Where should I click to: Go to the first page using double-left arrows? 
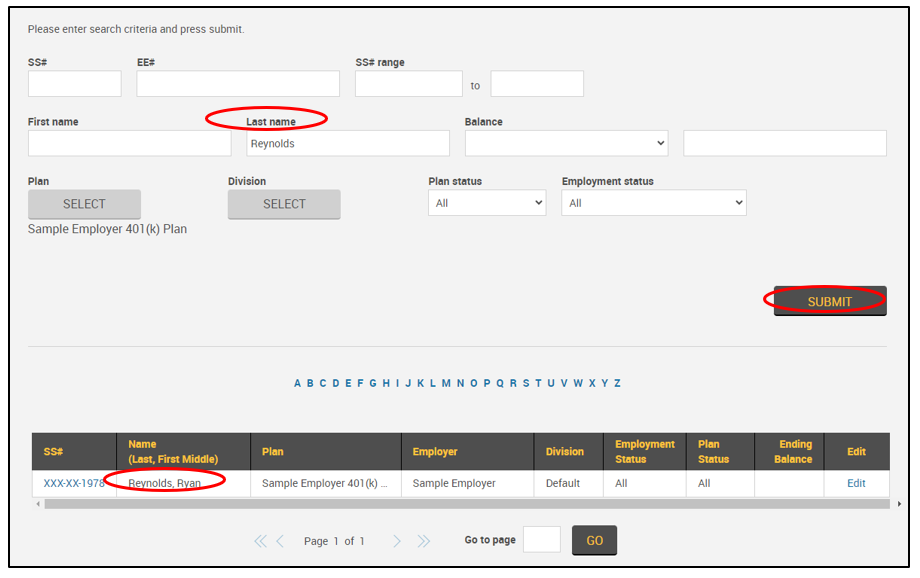[260, 541]
